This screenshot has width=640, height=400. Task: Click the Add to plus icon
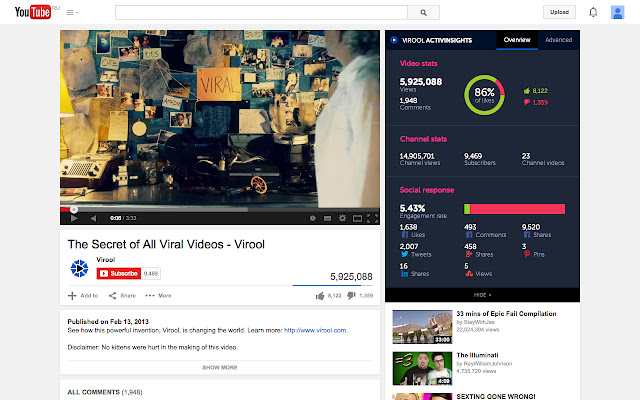tap(72, 296)
